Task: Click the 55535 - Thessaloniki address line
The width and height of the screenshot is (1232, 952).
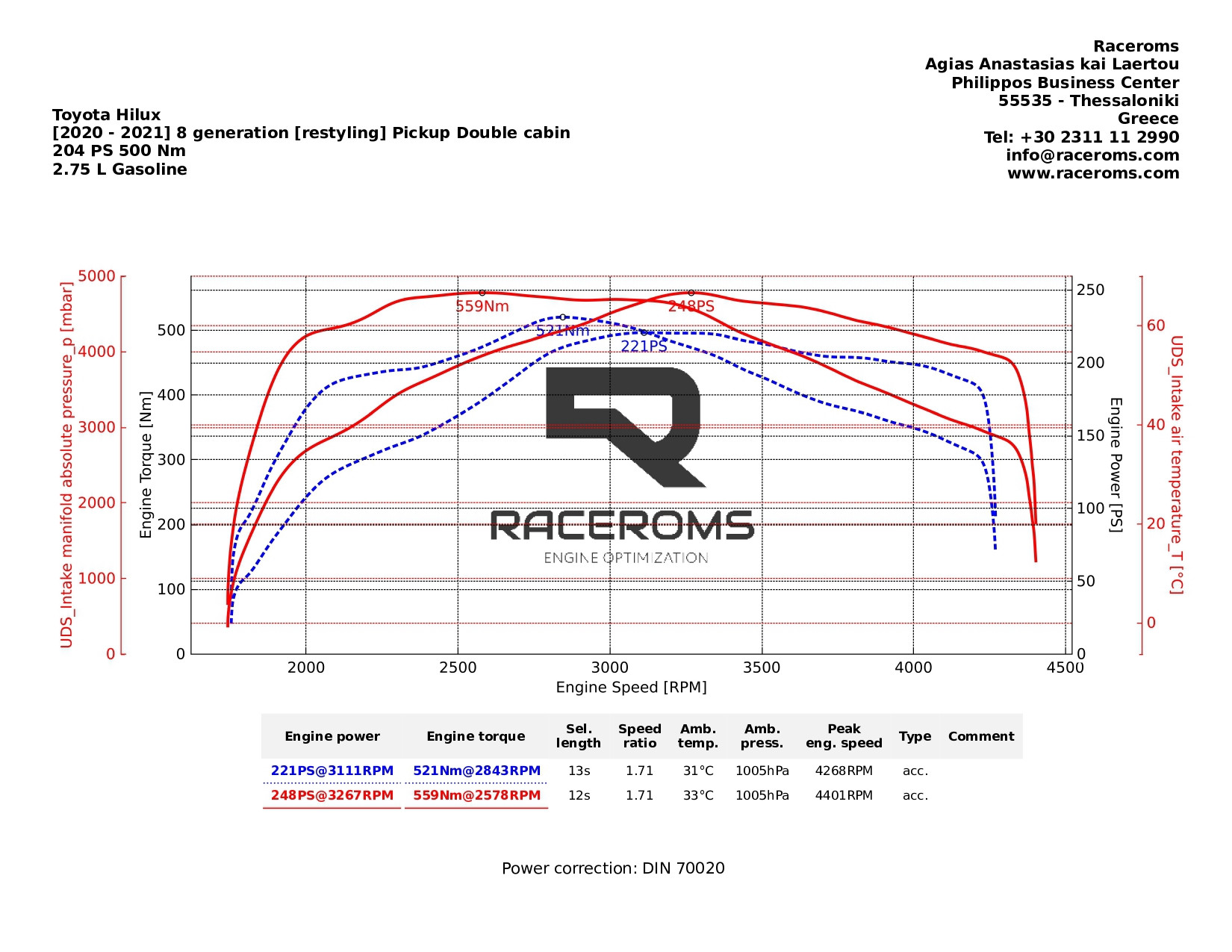Action: click(x=1089, y=101)
